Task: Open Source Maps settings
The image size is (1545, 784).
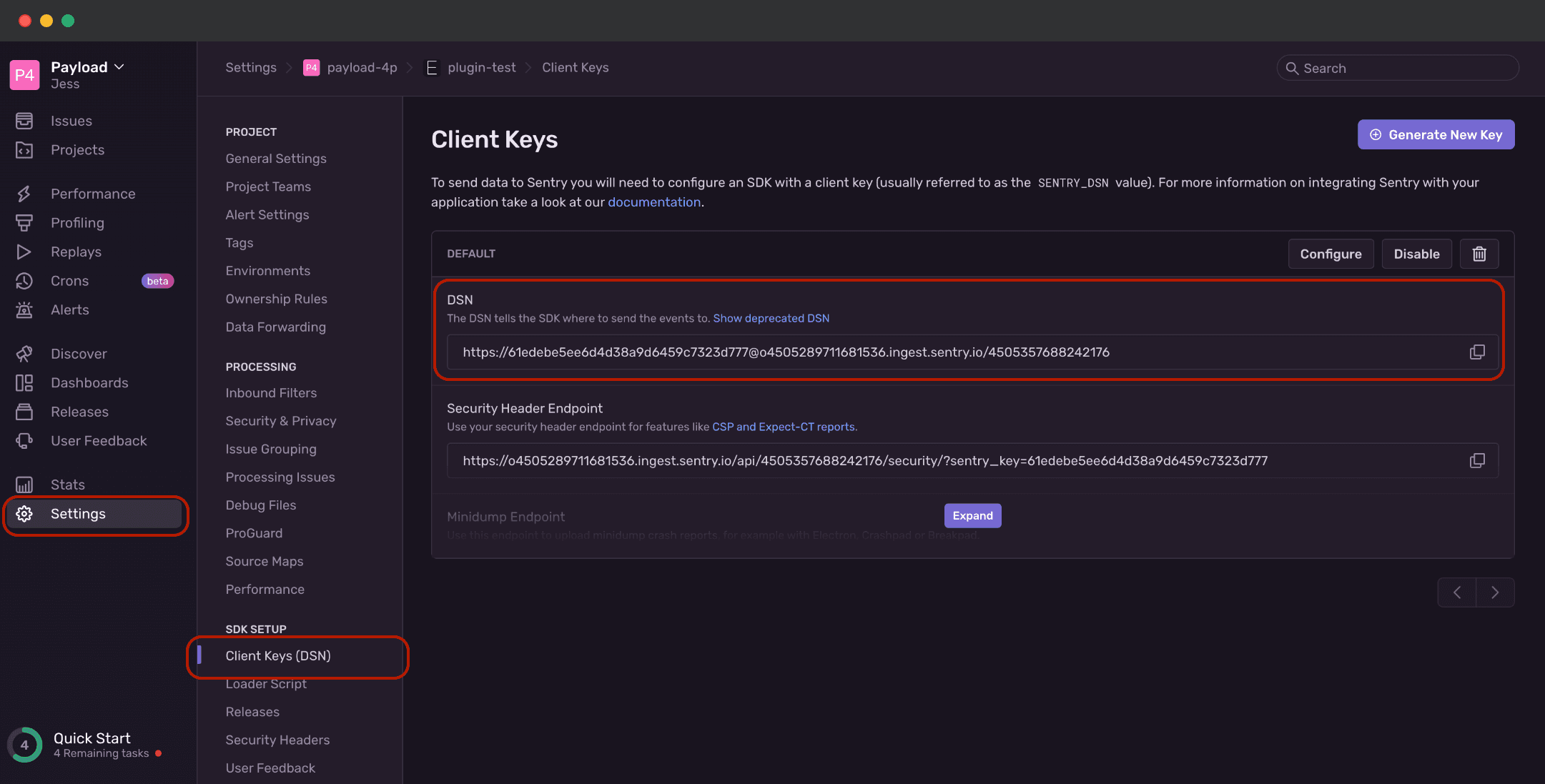Action: 265,561
